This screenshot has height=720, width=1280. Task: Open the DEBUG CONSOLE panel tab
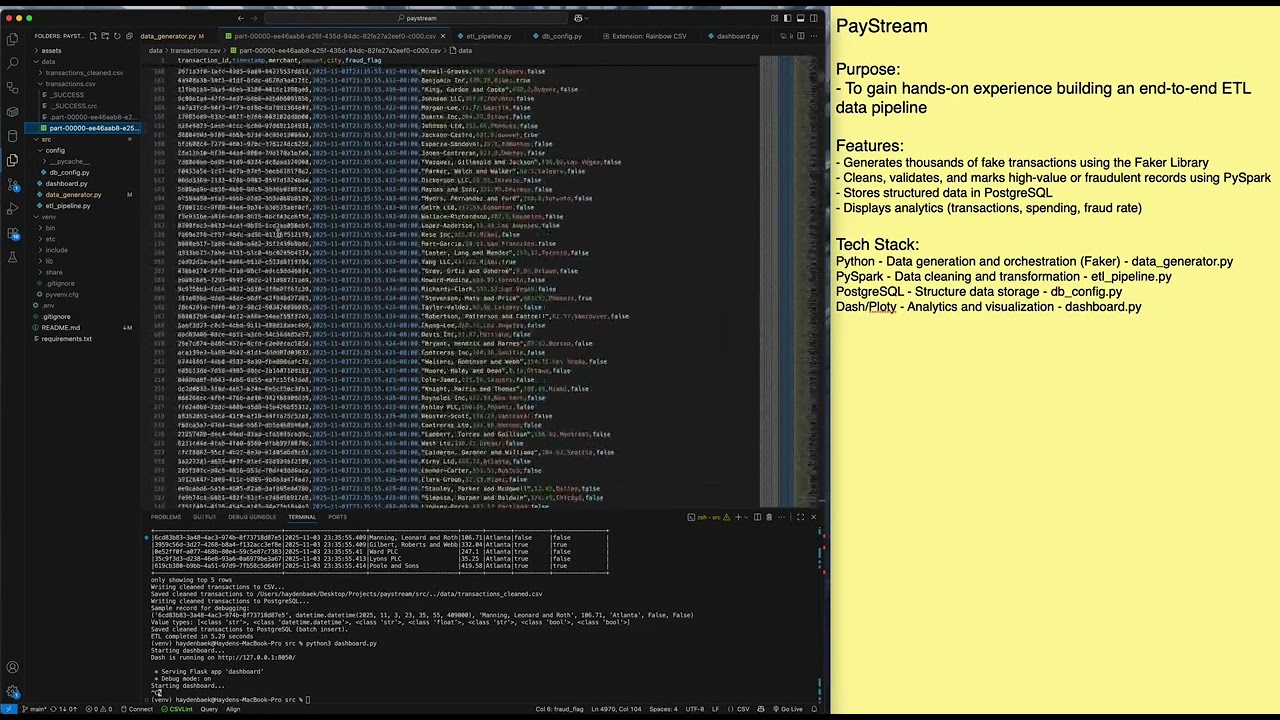(x=252, y=517)
